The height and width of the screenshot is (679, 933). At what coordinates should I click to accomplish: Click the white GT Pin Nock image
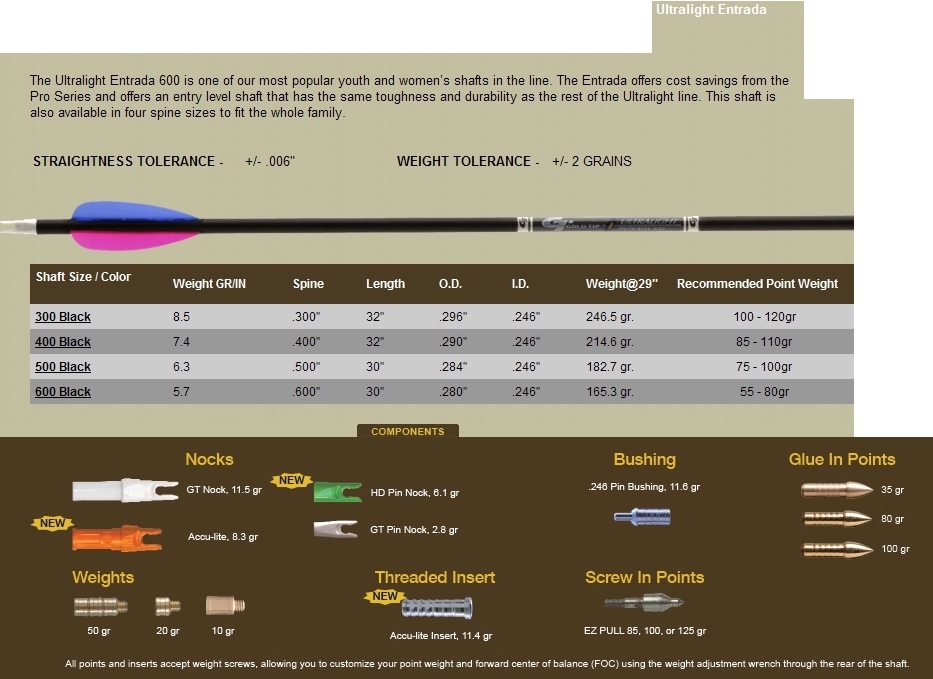[336, 529]
